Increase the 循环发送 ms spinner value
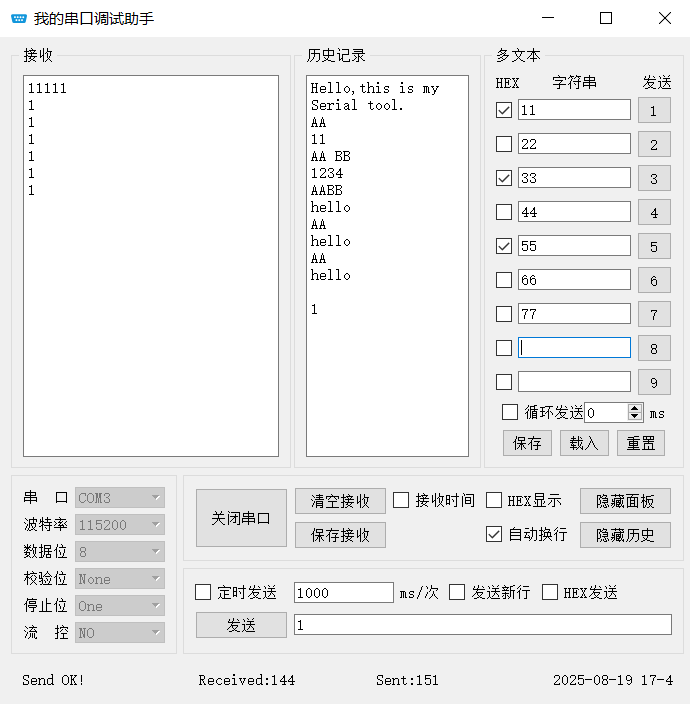Screen dimensions: 690x704 point(635,408)
